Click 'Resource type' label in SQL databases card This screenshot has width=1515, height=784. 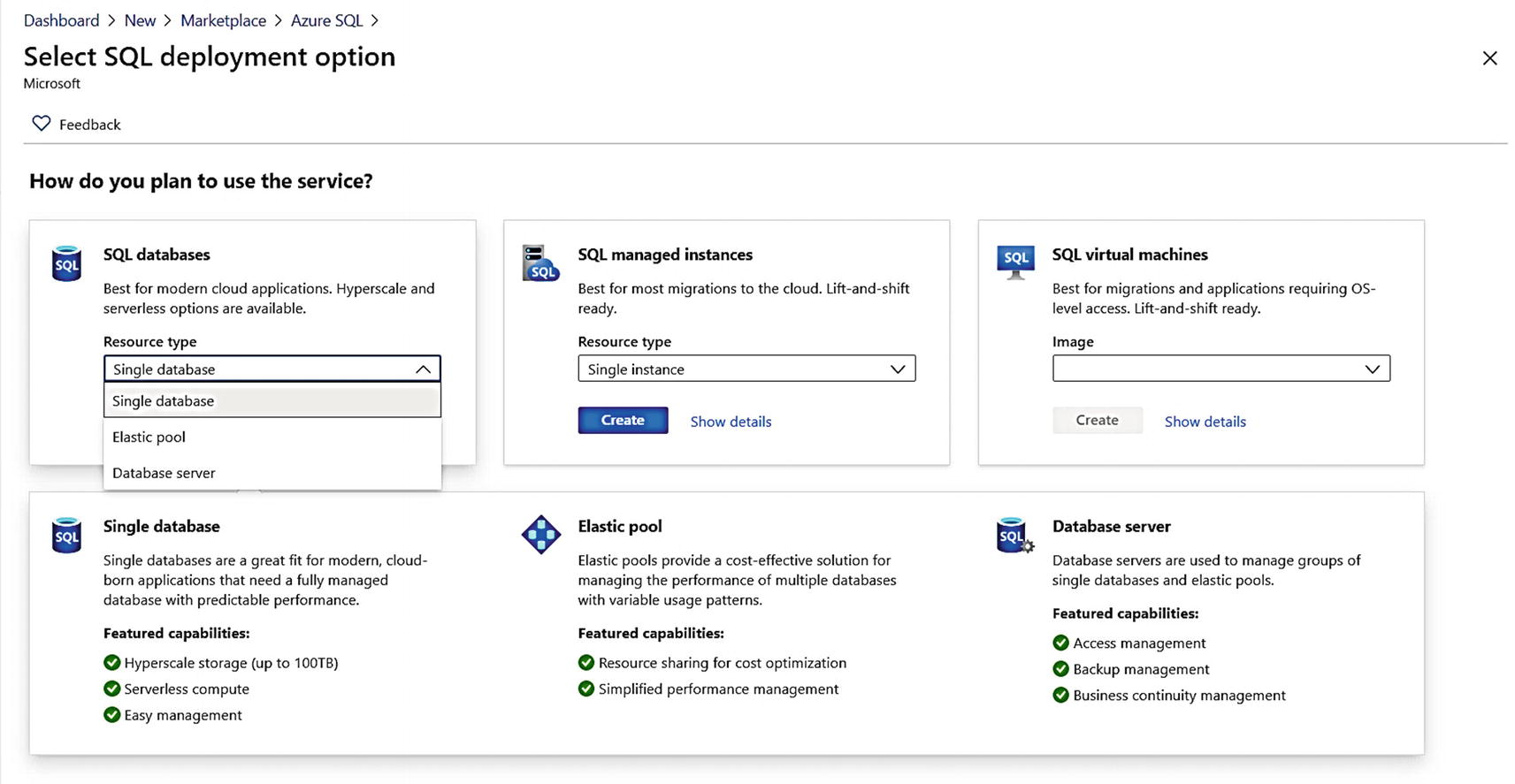pyautogui.click(x=149, y=342)
